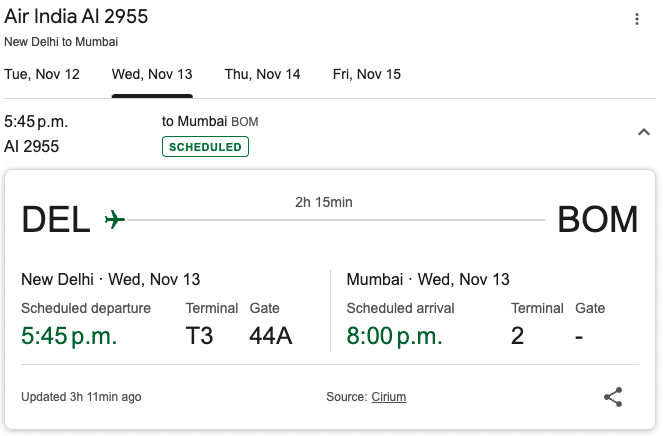Click the SCHEDULED status badge
The width and height of the screenshot is (663, 436).
pyautogui.click(x=205, y=147)
